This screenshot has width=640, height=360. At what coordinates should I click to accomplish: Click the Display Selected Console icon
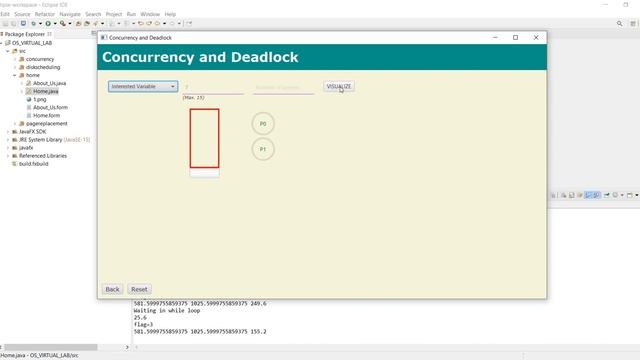(x=616, y=196)
